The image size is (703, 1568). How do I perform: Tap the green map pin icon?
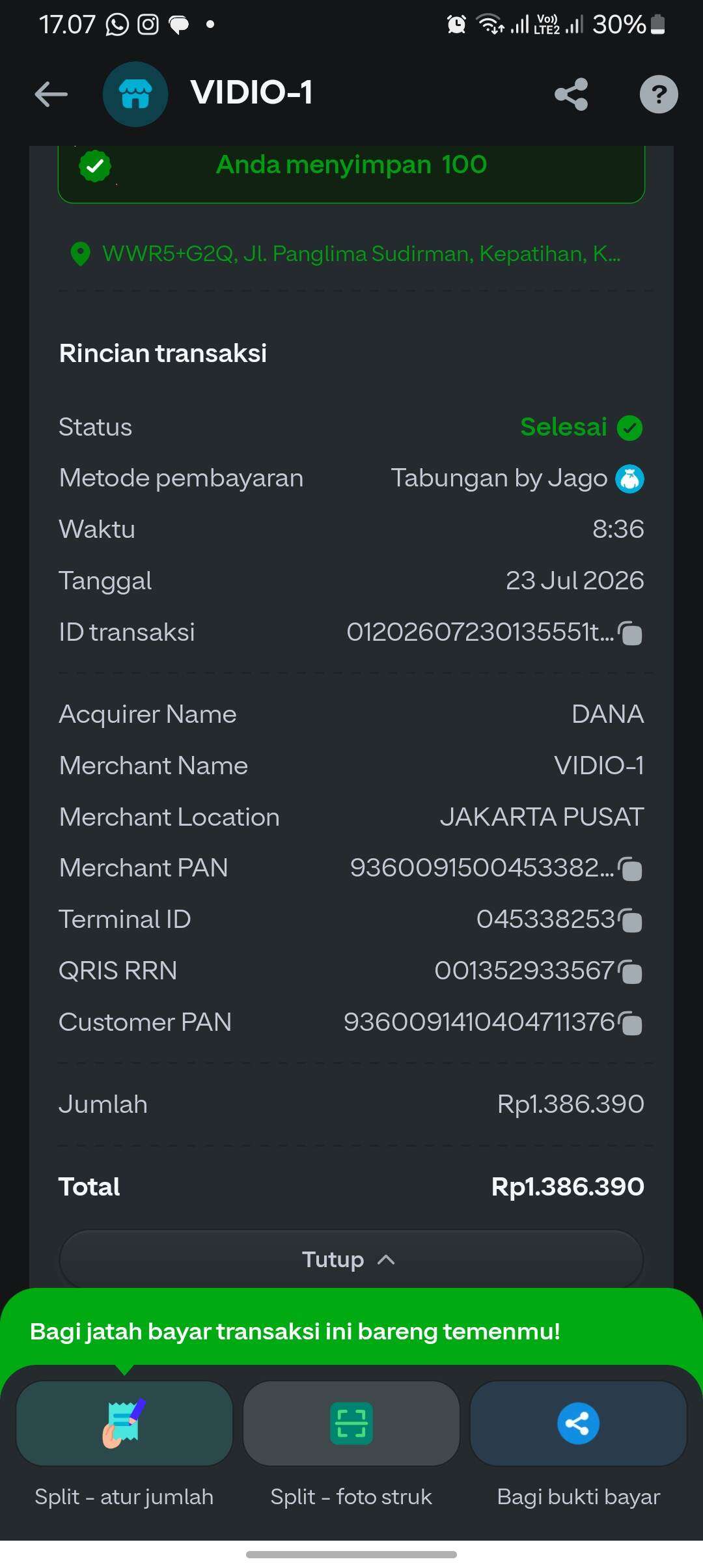80,254
